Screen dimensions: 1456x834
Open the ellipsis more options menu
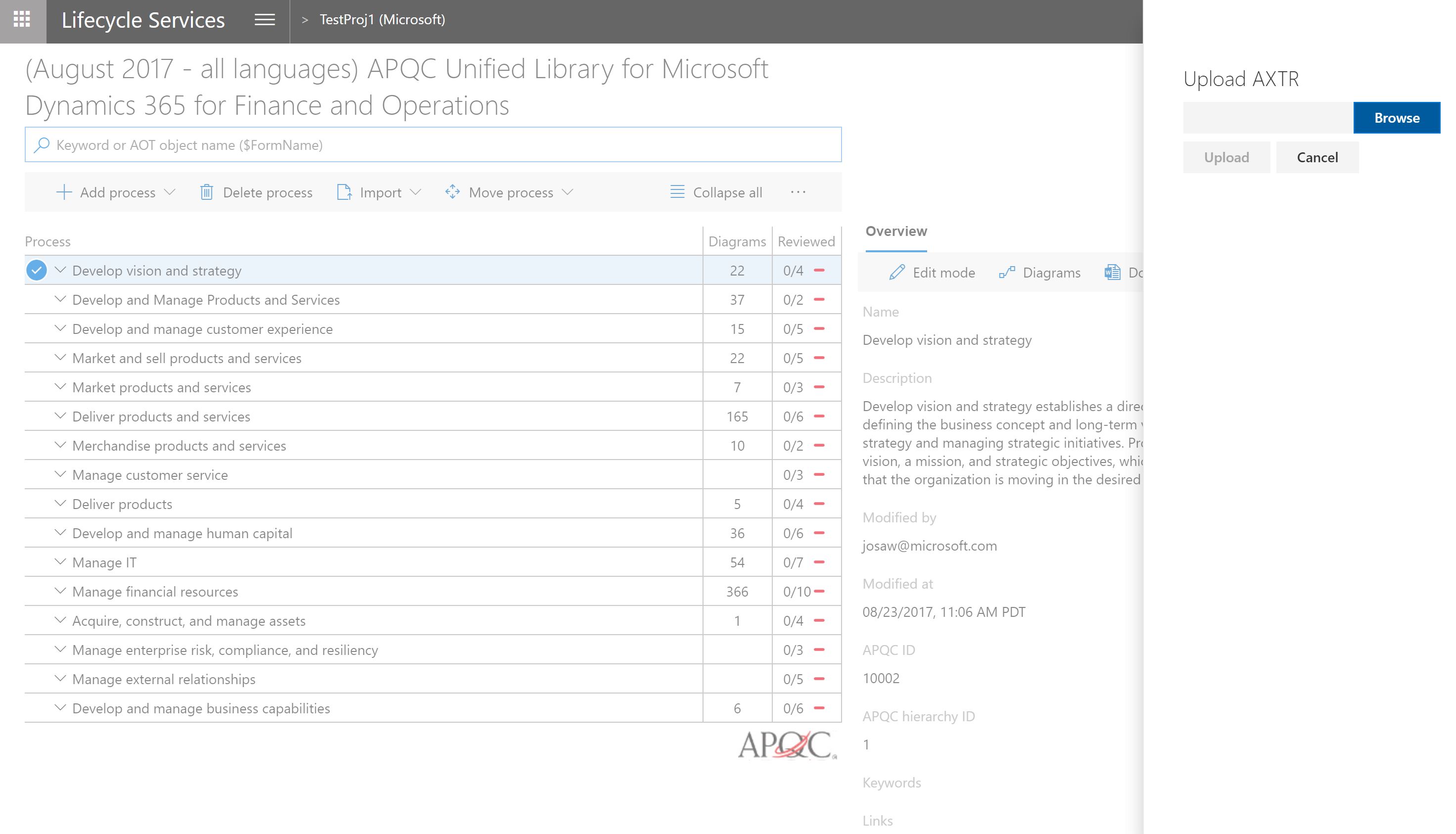(x=798, y=192)
